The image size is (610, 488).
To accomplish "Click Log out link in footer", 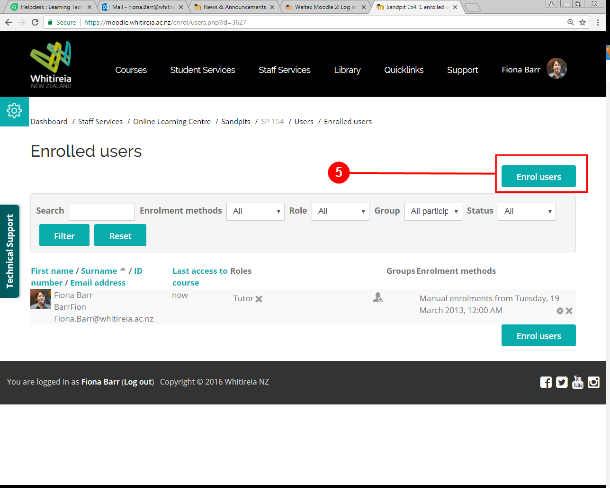I will [138, 382].
